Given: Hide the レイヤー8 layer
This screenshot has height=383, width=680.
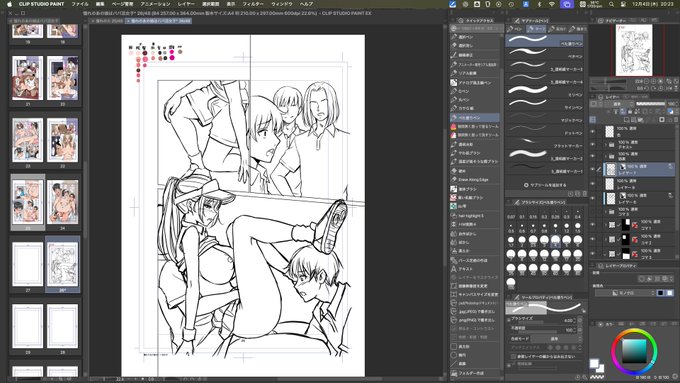Looking at the screenshot, I should coord(593,184).
